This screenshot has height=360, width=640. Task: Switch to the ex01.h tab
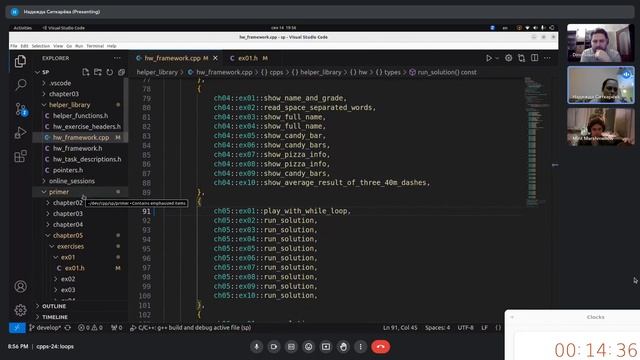(248, 58)
